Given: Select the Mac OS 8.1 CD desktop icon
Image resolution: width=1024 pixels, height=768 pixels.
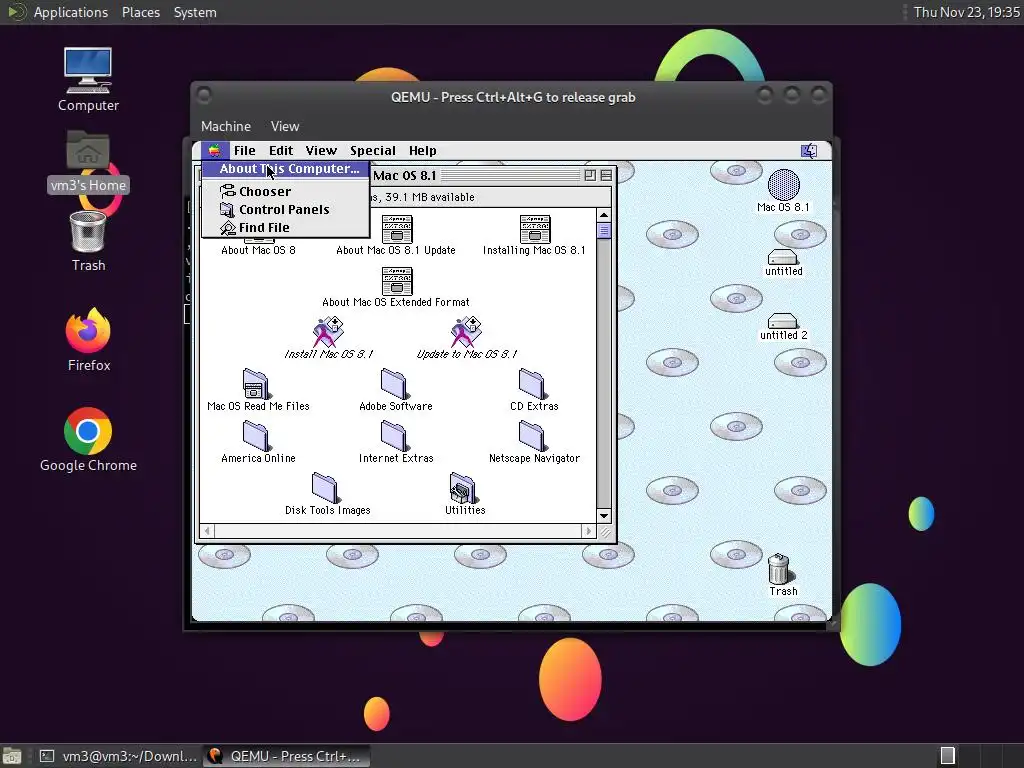Looking at the screenshot, I should (x=783, y=191).
